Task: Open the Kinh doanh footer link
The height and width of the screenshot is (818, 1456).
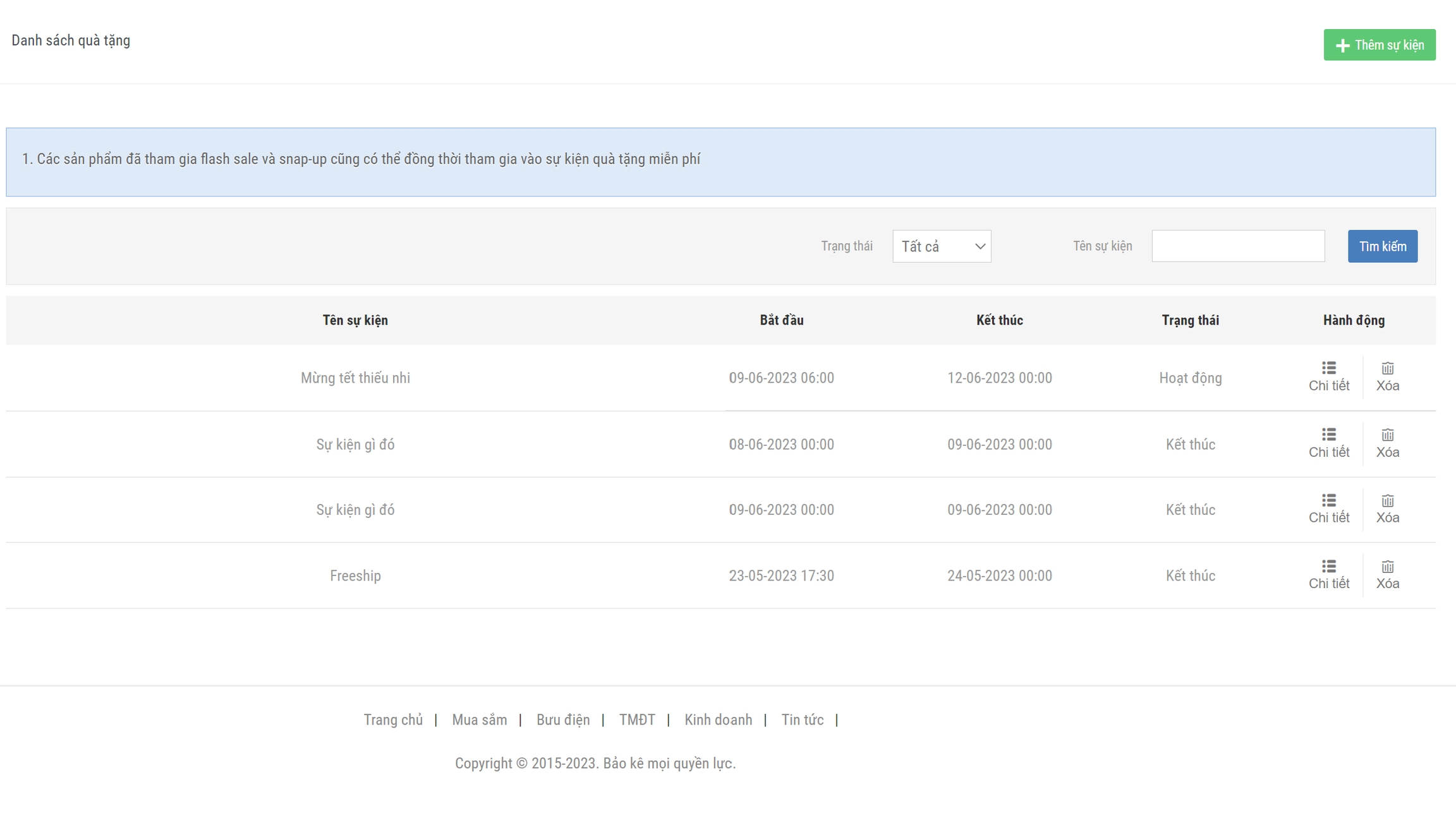Action: [718, 720]
